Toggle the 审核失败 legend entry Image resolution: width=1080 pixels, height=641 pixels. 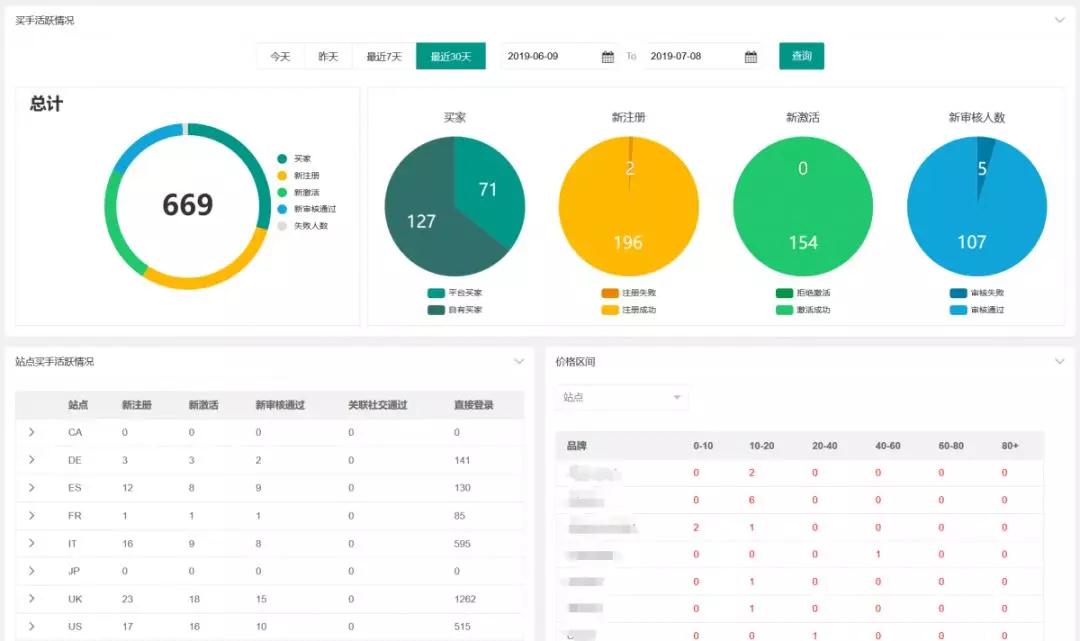click(x=977, y=293)
